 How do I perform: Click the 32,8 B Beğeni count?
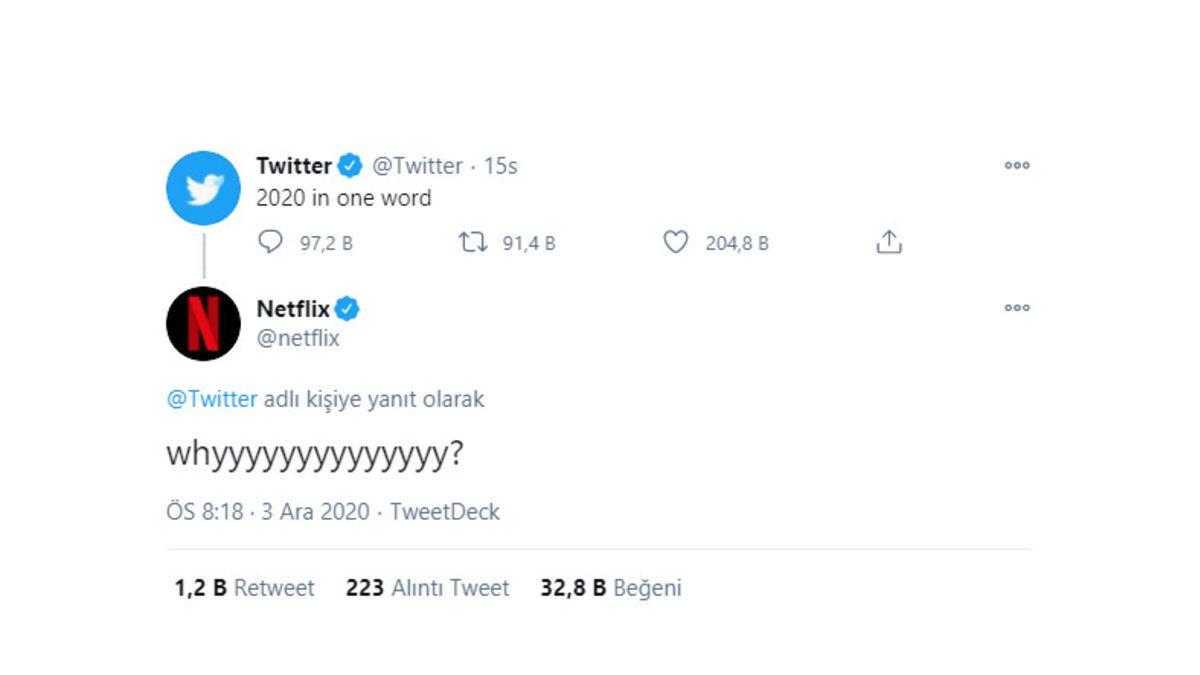611,588
